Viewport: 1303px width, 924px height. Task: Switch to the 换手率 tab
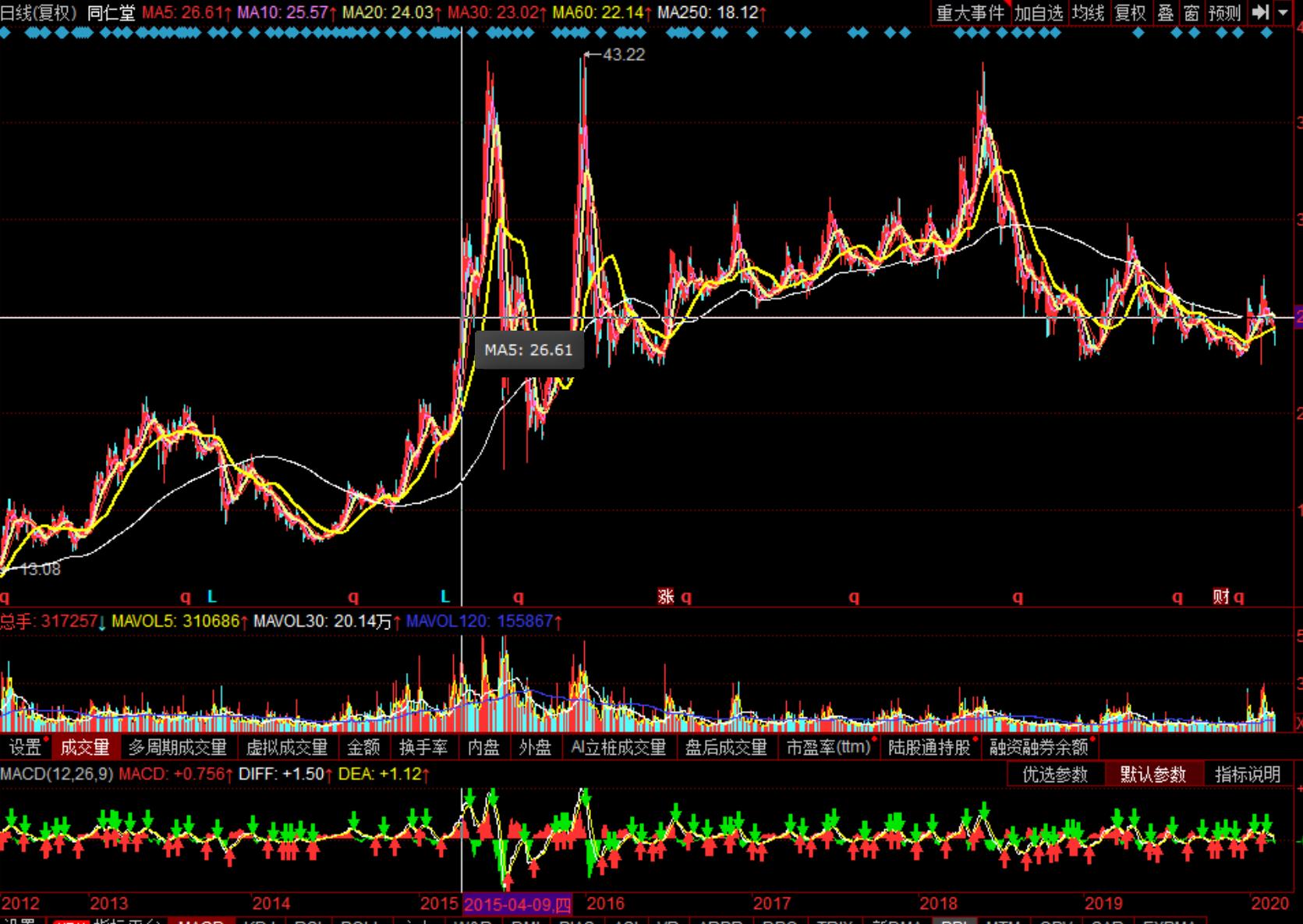423,748
